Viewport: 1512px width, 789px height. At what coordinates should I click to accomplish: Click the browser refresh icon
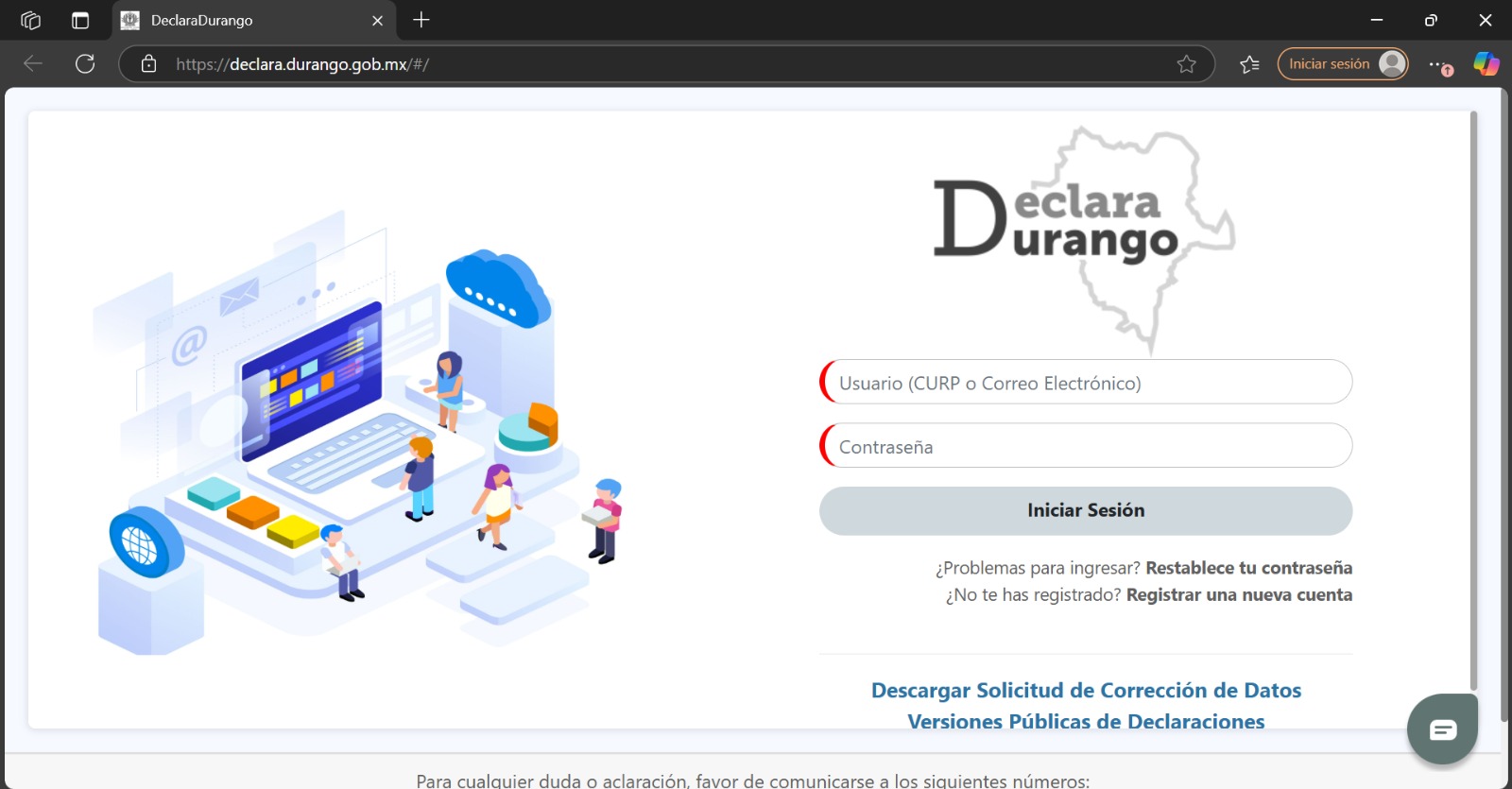[x=85, y=64]
